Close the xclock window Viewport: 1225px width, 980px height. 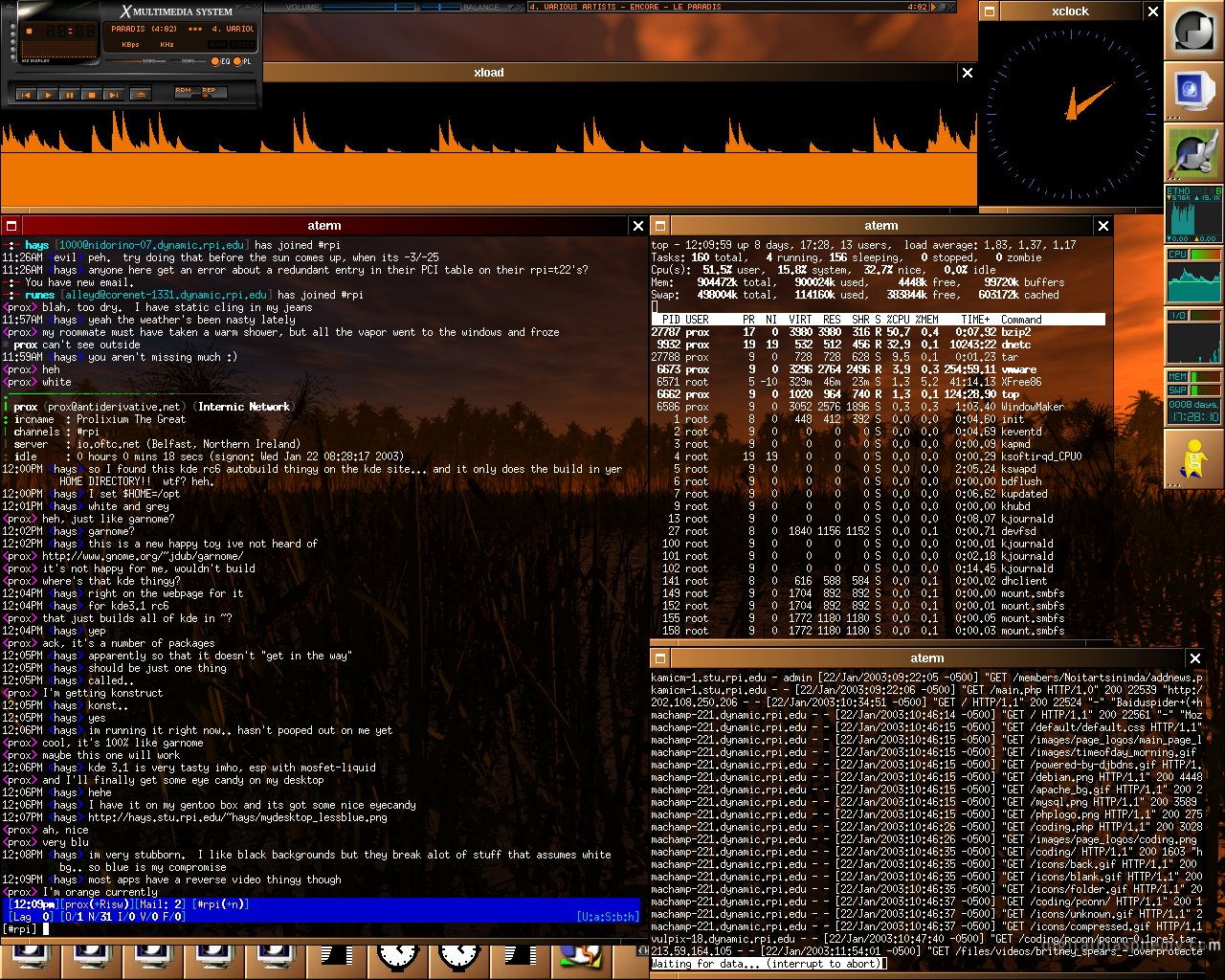[1152, 11]
